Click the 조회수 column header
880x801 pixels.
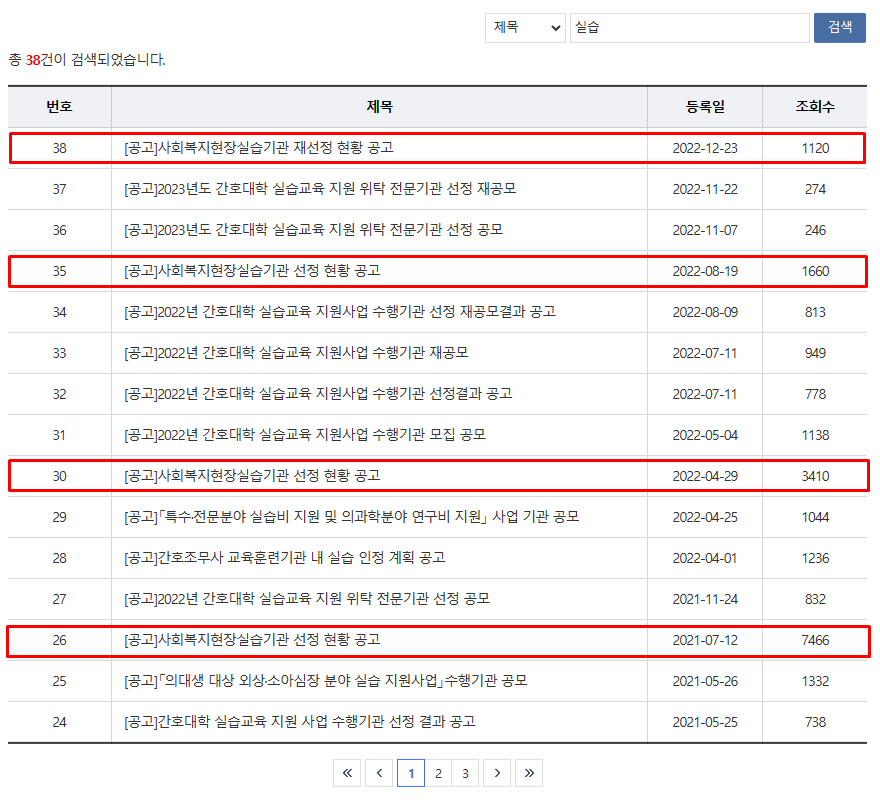tap(815, 107)
